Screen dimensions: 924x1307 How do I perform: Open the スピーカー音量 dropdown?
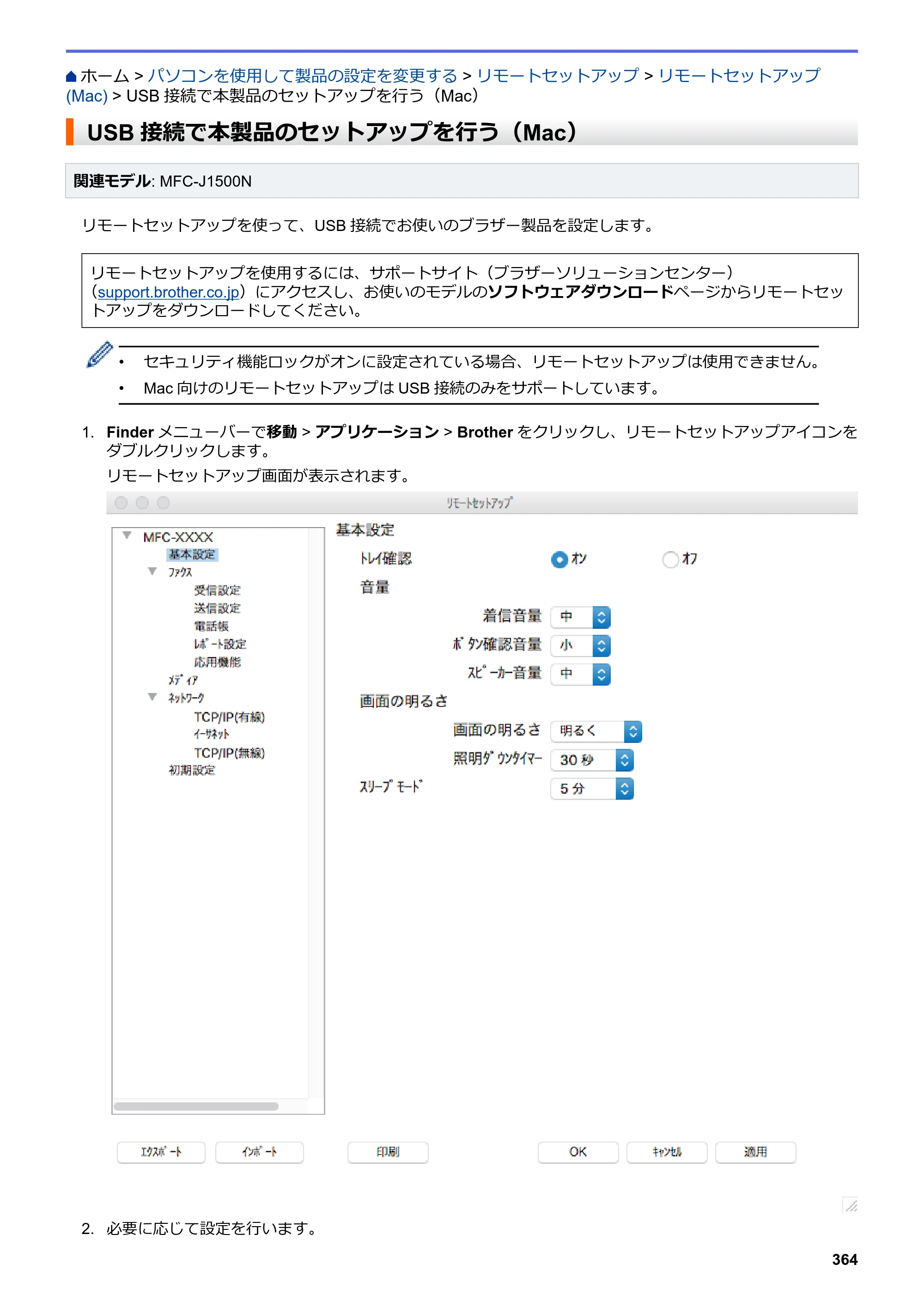[x=581, y=674]
